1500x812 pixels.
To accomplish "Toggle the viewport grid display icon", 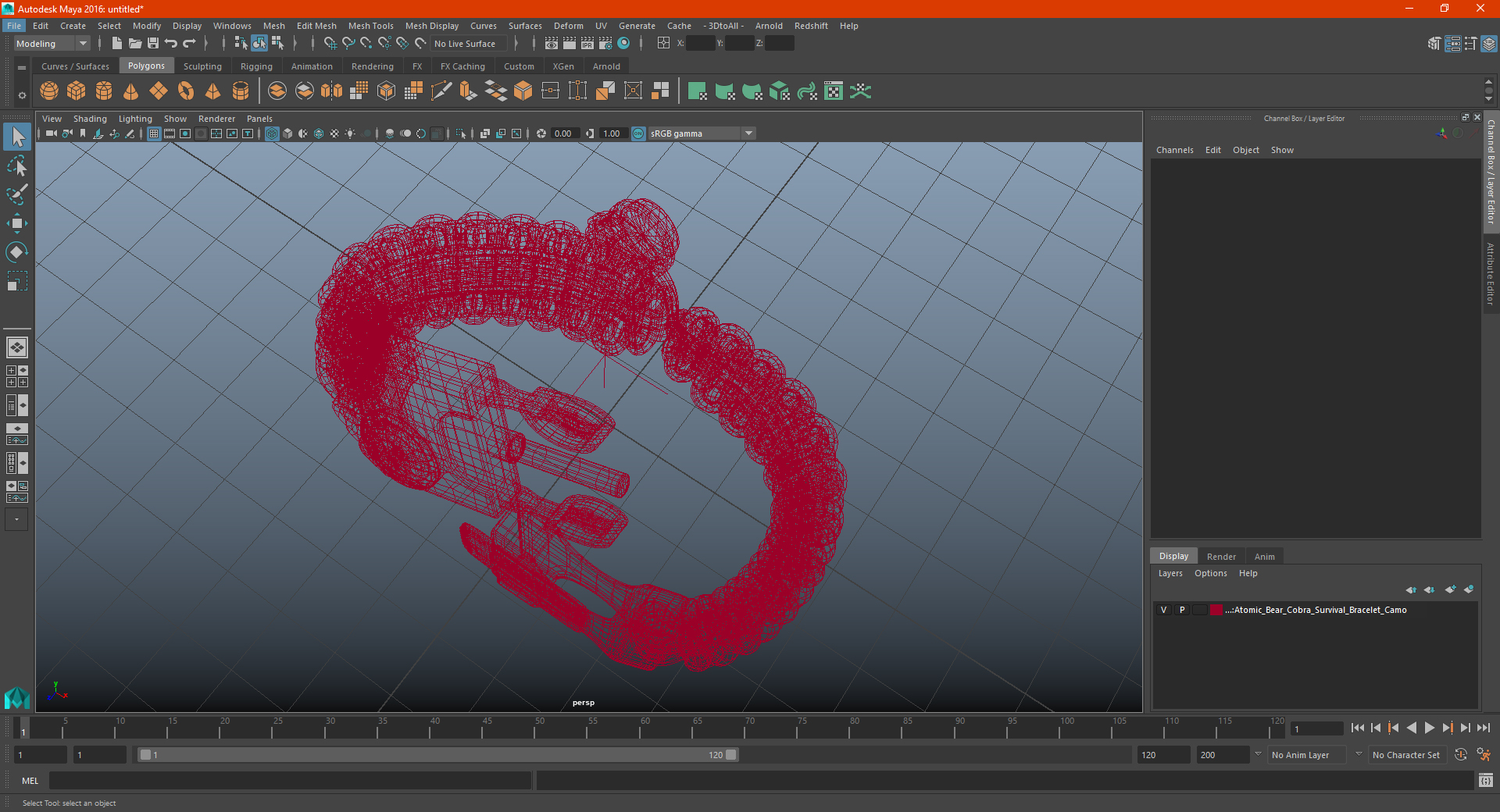I will click(x=154, y=134).
